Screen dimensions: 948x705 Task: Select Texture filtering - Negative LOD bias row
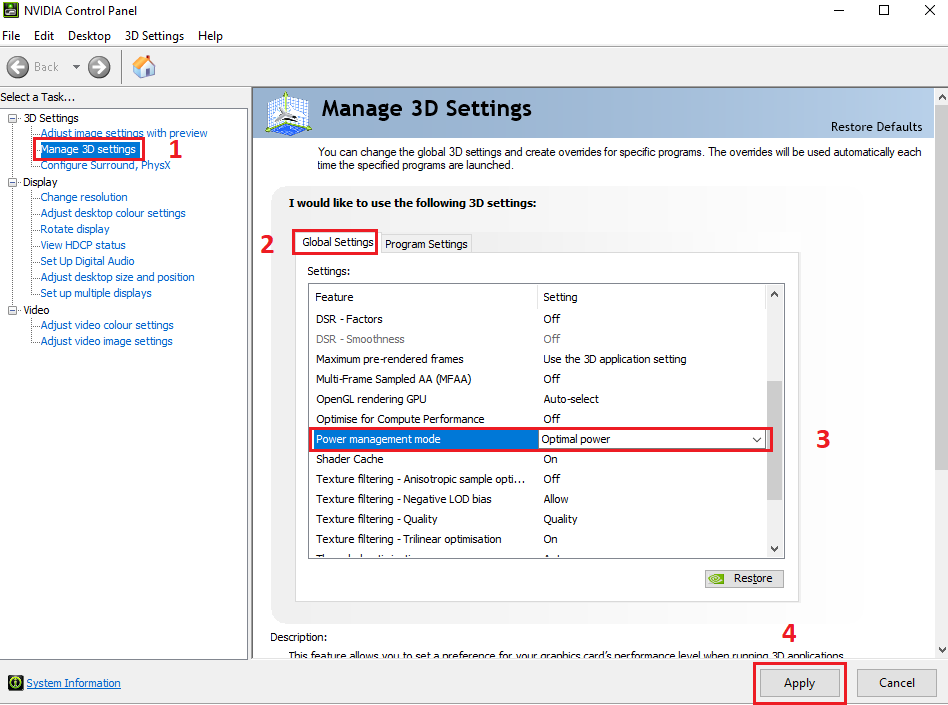click(x=537, y=499)
